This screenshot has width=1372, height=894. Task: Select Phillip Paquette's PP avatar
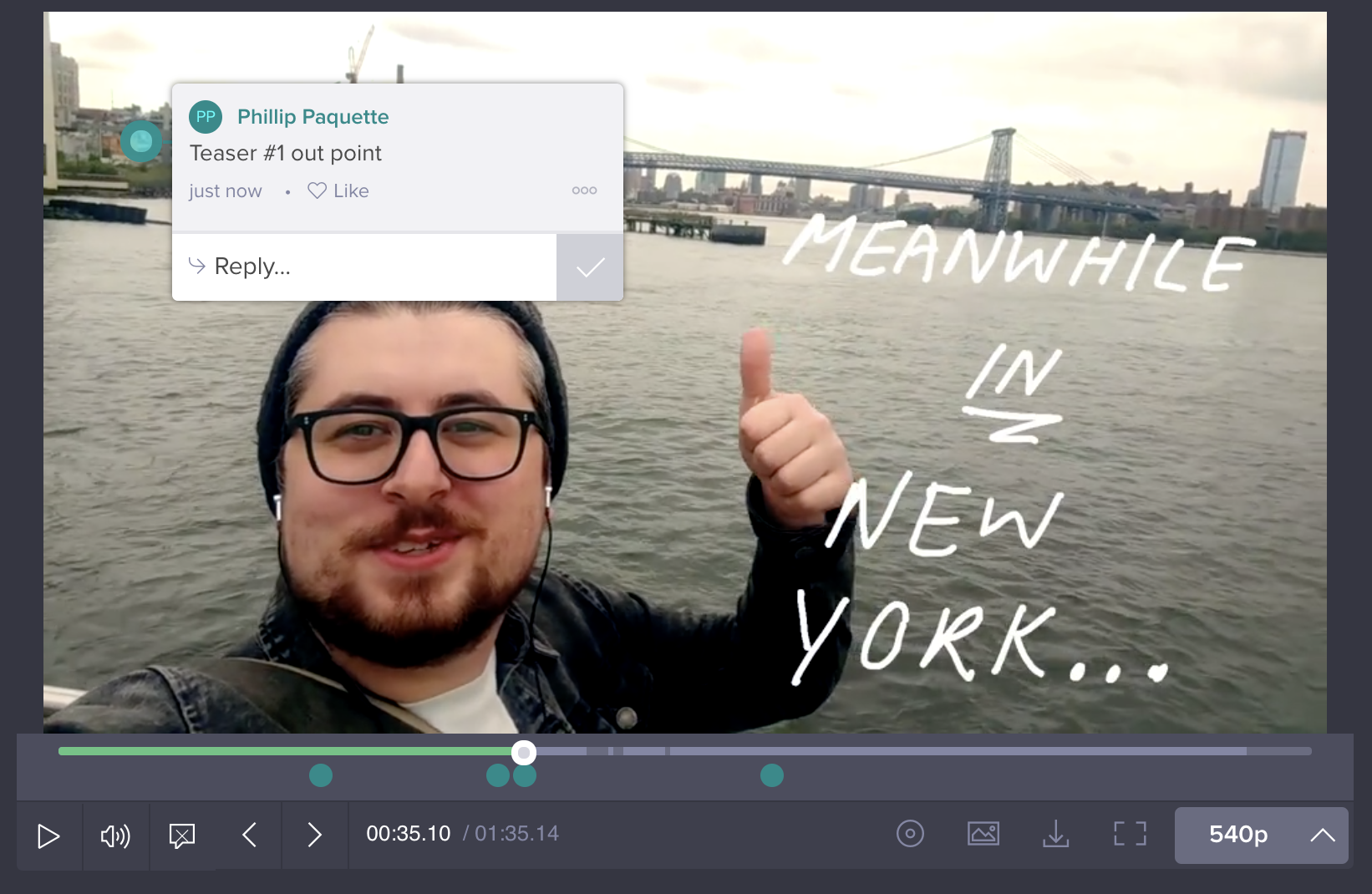pyautogui.click(x=206, y=117)
